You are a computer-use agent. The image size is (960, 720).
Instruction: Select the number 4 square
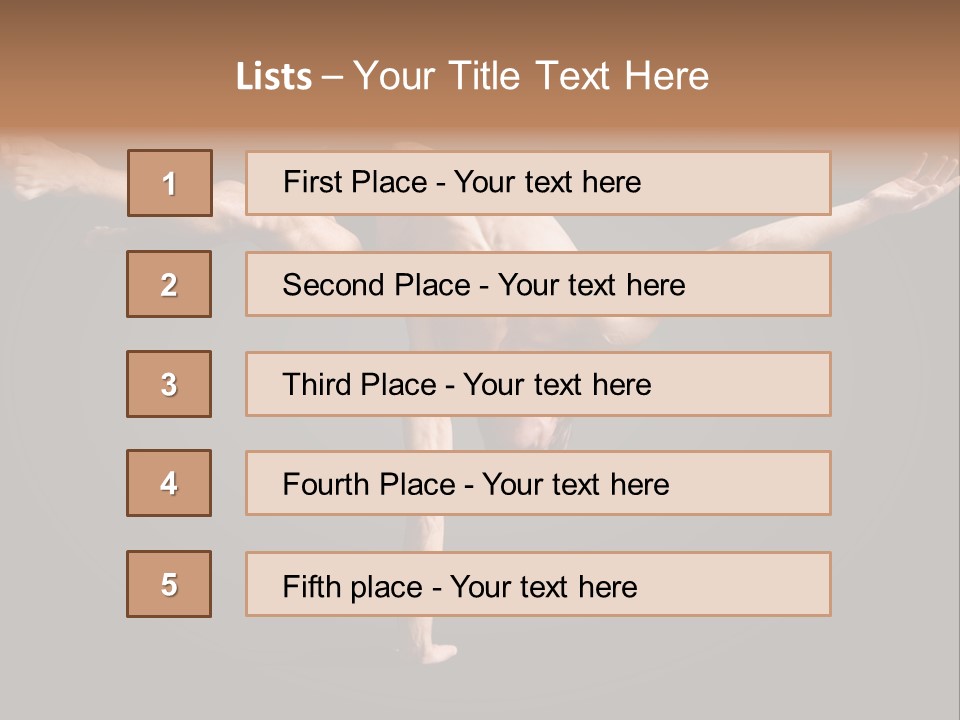(169, 483)
